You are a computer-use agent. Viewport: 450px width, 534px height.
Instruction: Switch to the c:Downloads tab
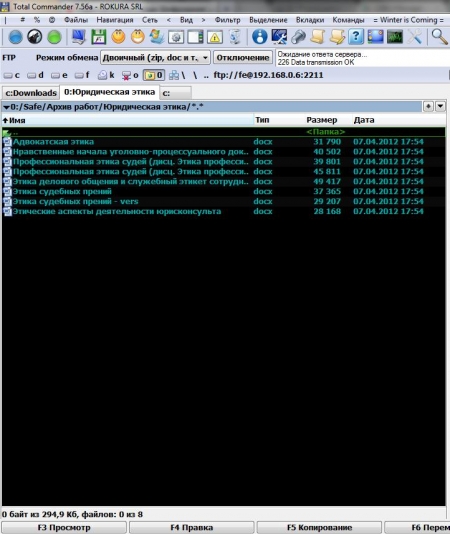tap(31, 93)
